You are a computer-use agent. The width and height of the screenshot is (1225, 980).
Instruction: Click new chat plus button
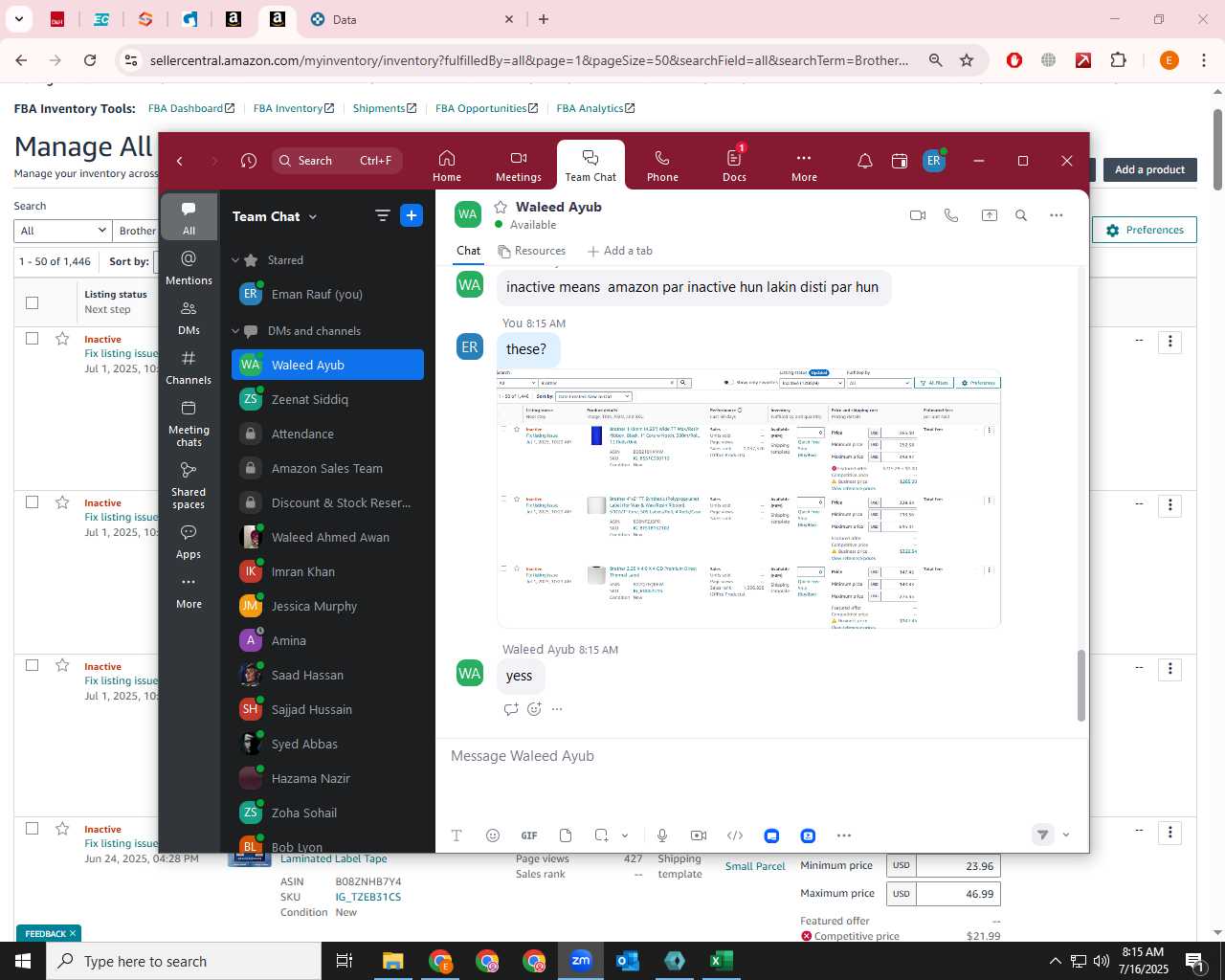(412, 216)
